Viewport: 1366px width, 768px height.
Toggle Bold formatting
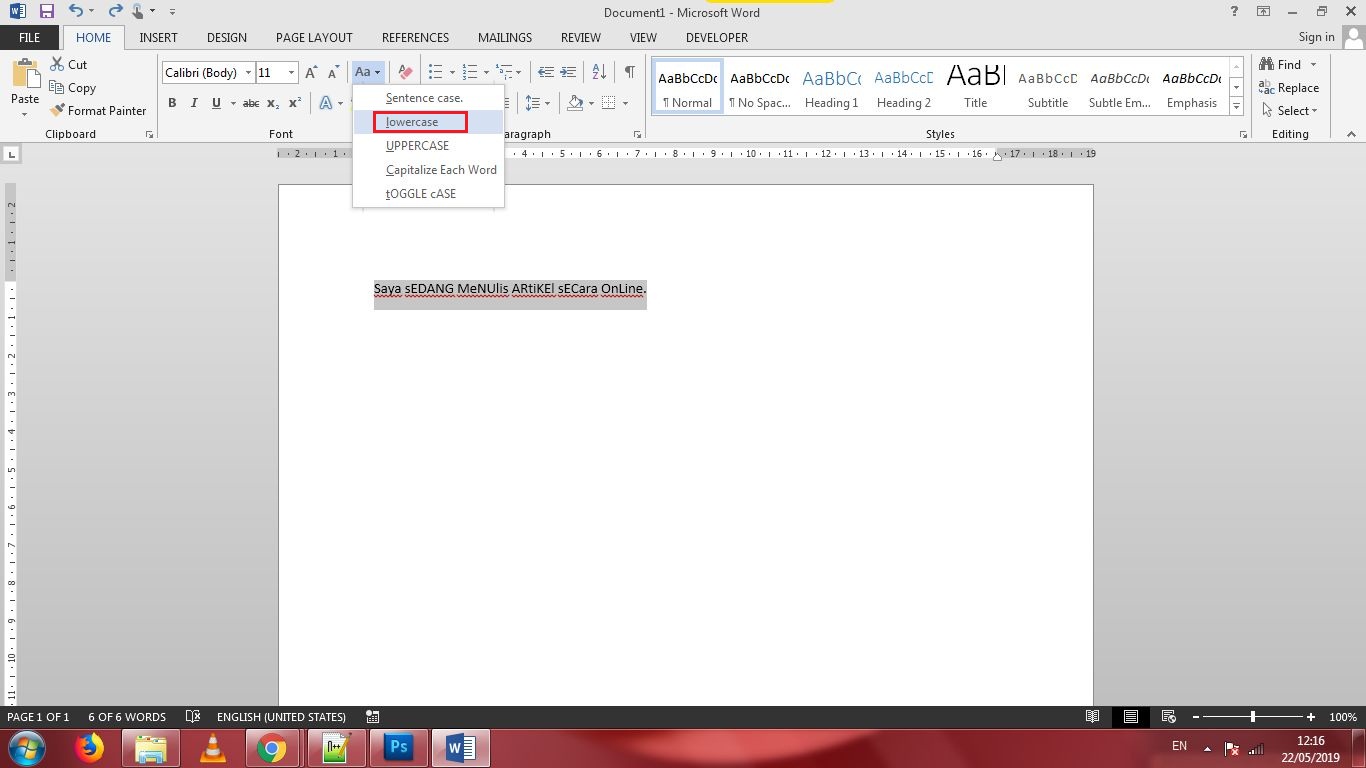(171, 102)
